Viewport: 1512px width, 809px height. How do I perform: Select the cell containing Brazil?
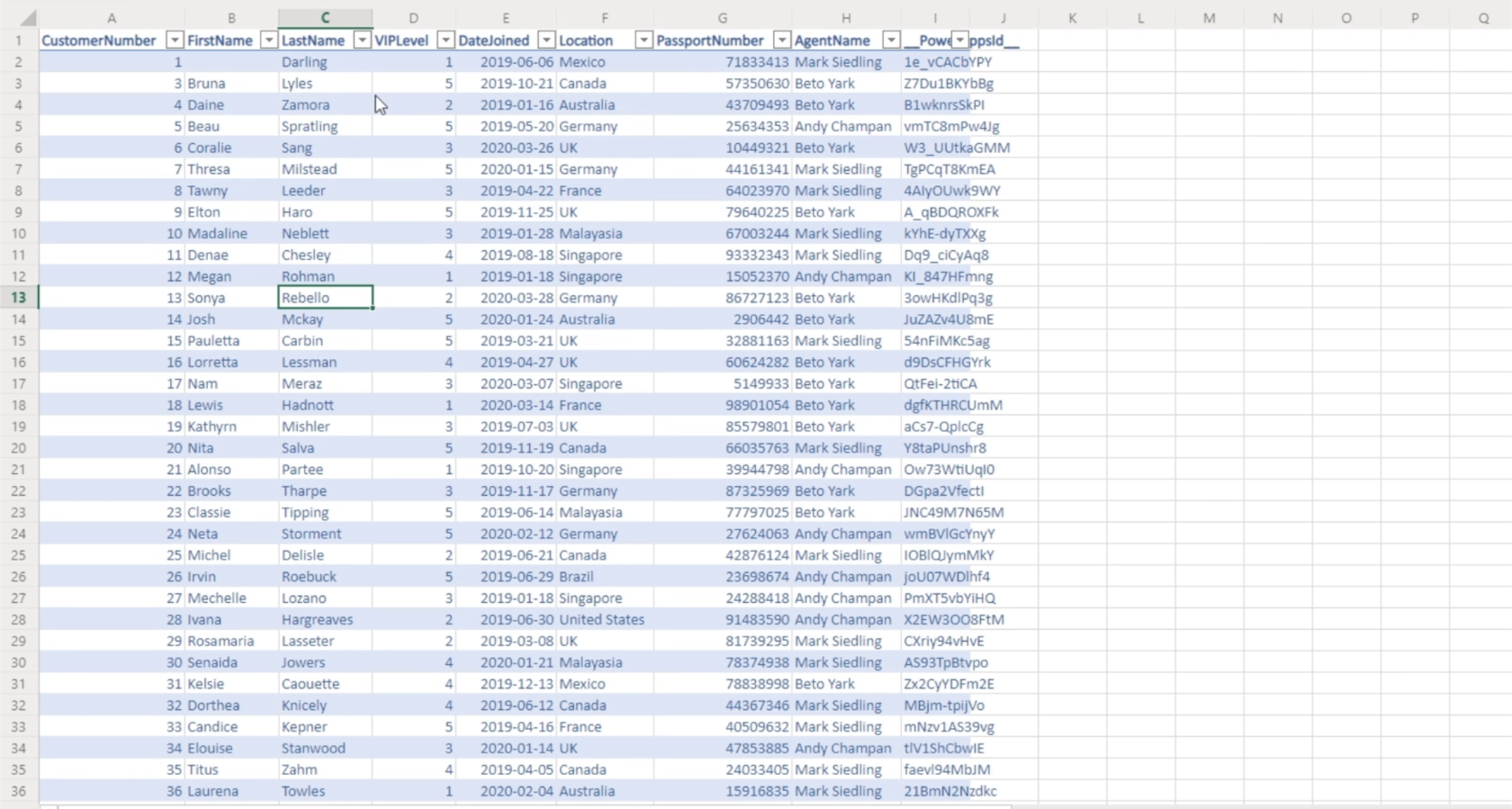point(605,577)
